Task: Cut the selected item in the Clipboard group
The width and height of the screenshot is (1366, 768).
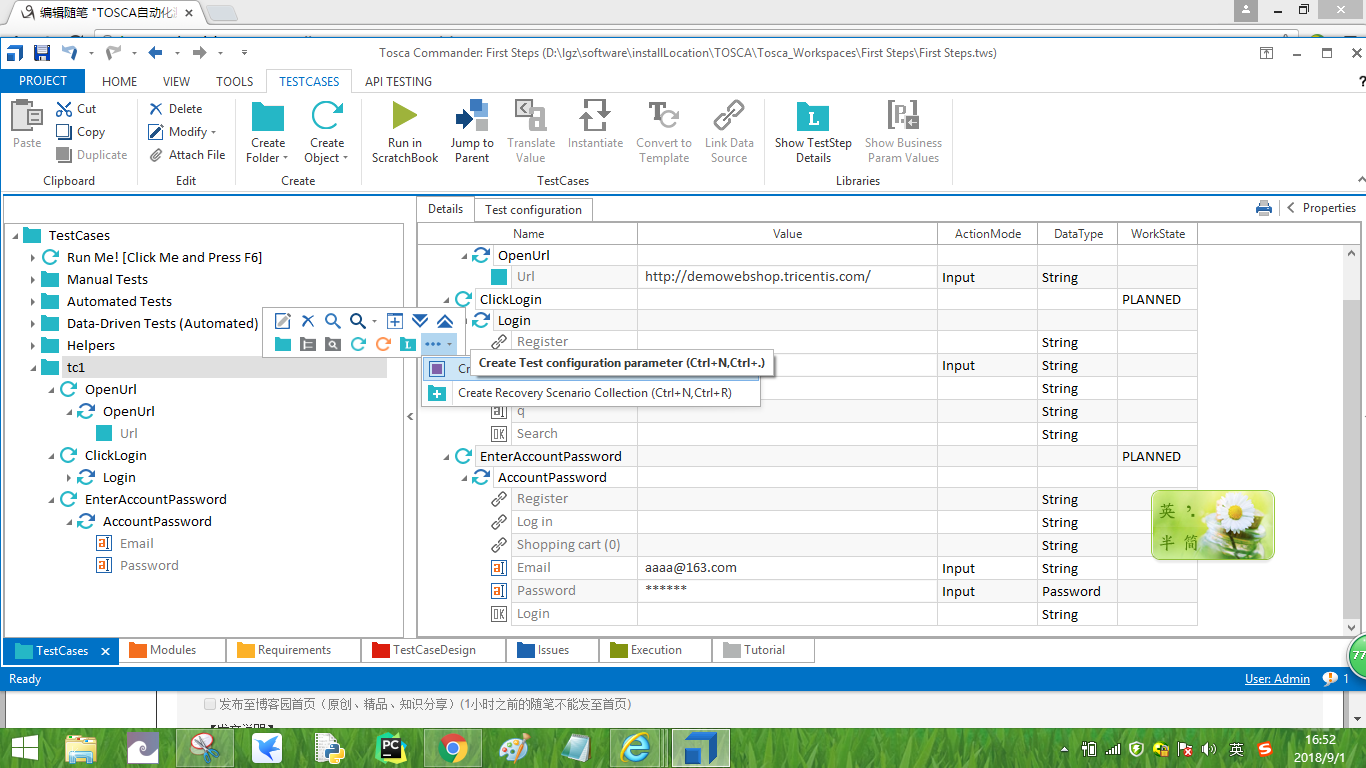Action: (76, 108)
